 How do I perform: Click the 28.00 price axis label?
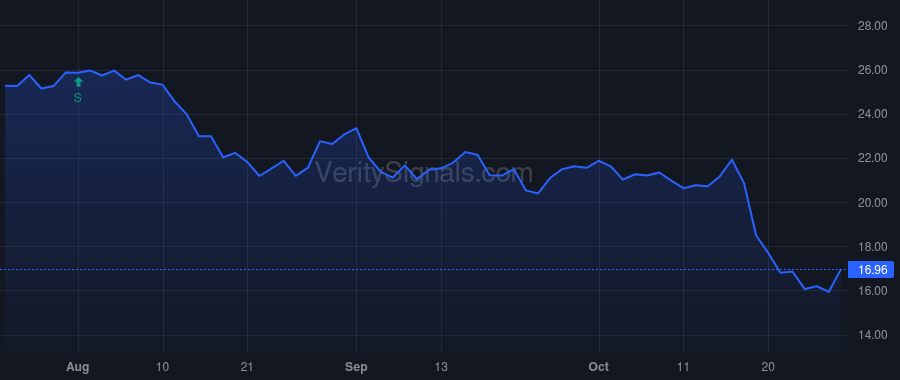point(872,26)
